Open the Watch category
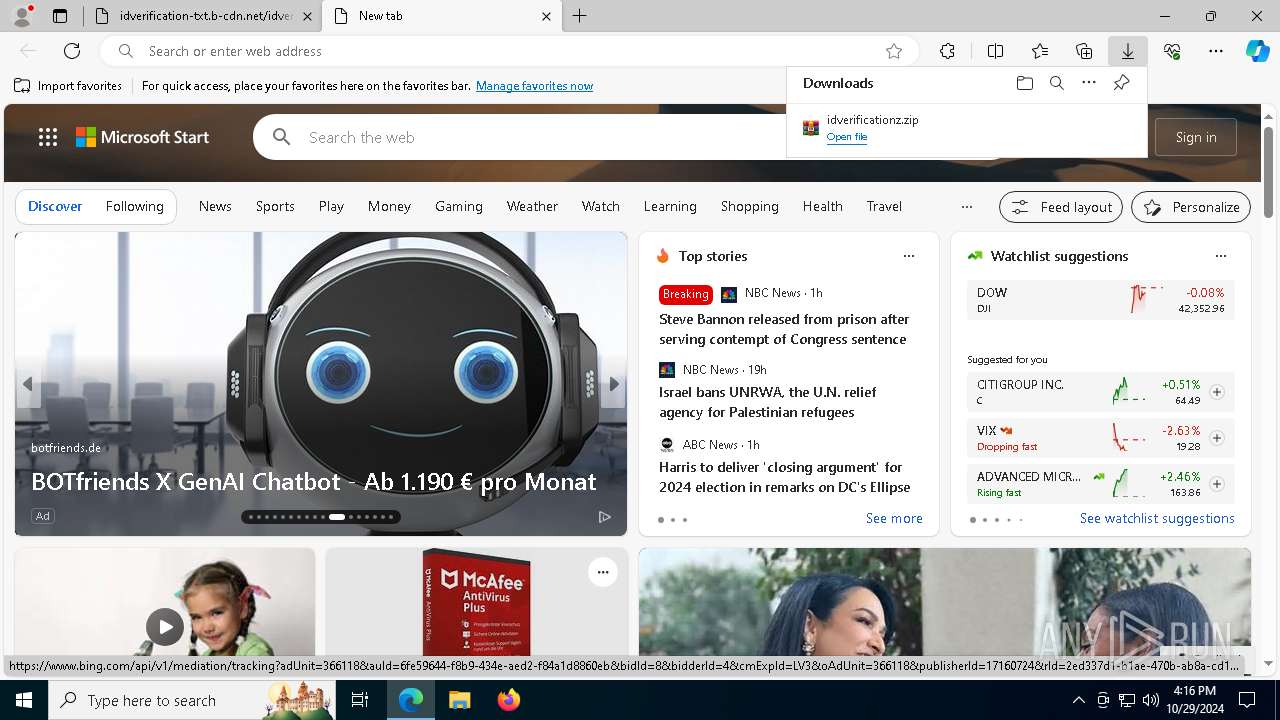The image size is (1280, 720). pyautogui.click(x=601, y=206)
